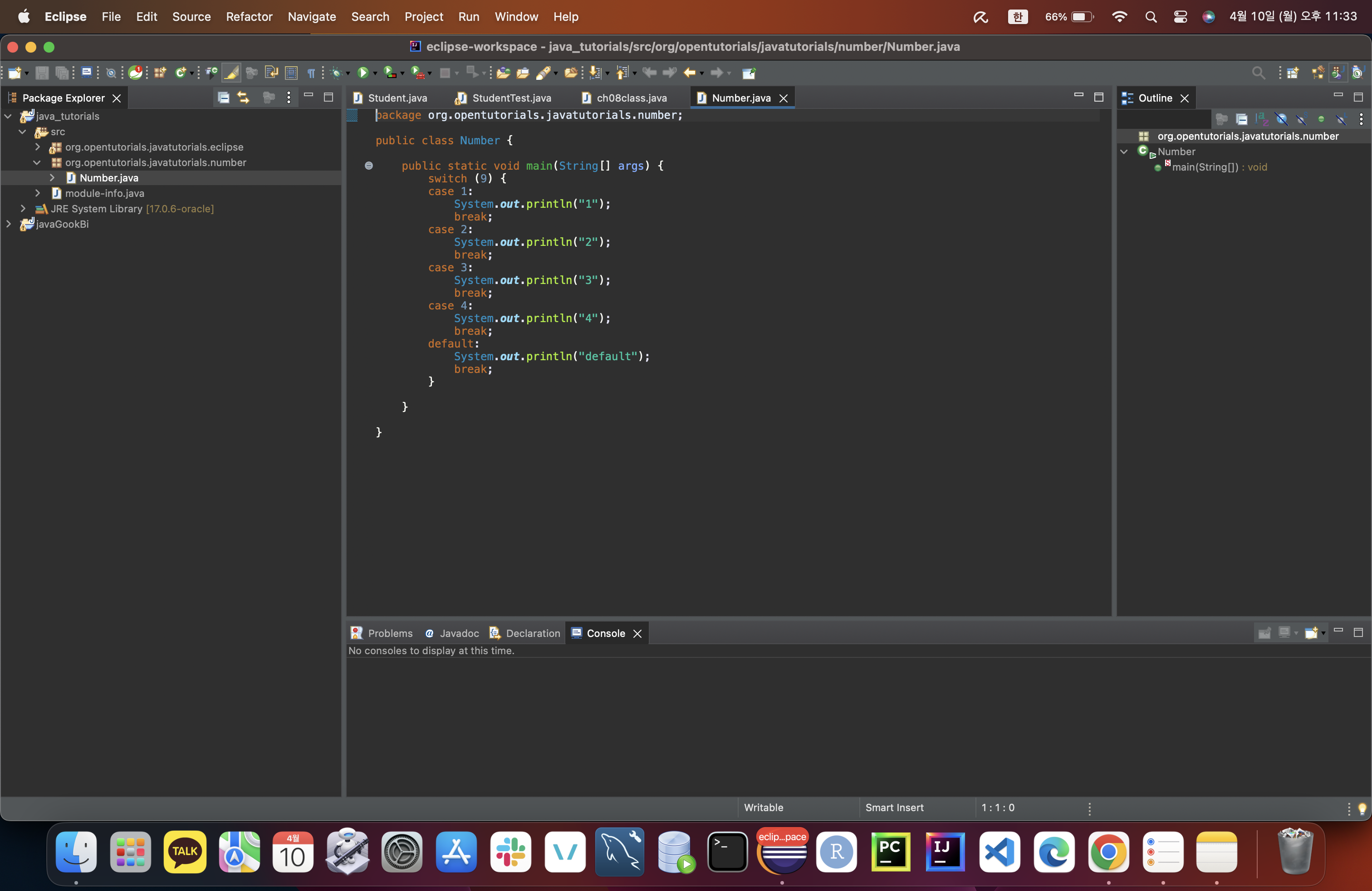Screen dimensions: 1372x891
Task: Open the Problems view tab
Action: pyautogui.click(x=390, y=633)
